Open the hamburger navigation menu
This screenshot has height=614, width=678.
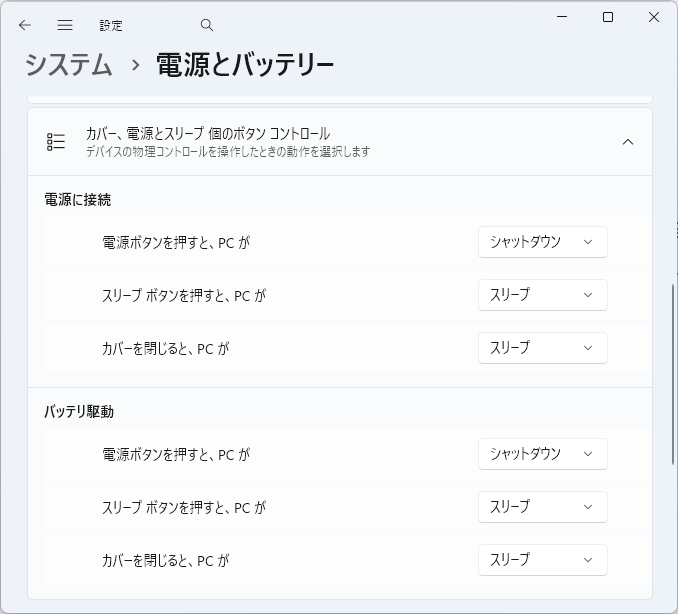pyautogui.click(x=65, y=25)
